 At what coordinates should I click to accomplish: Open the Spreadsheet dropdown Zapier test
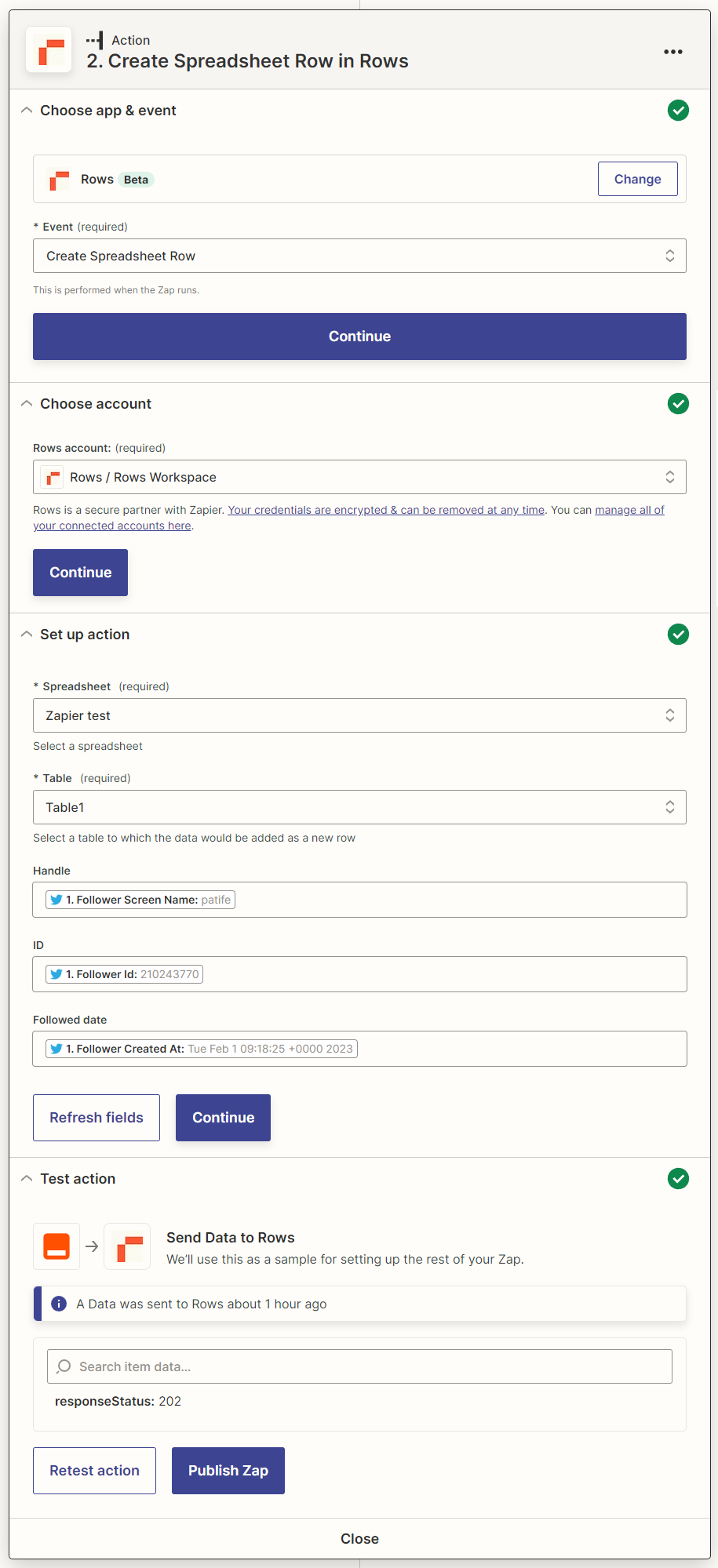[359, 715]
